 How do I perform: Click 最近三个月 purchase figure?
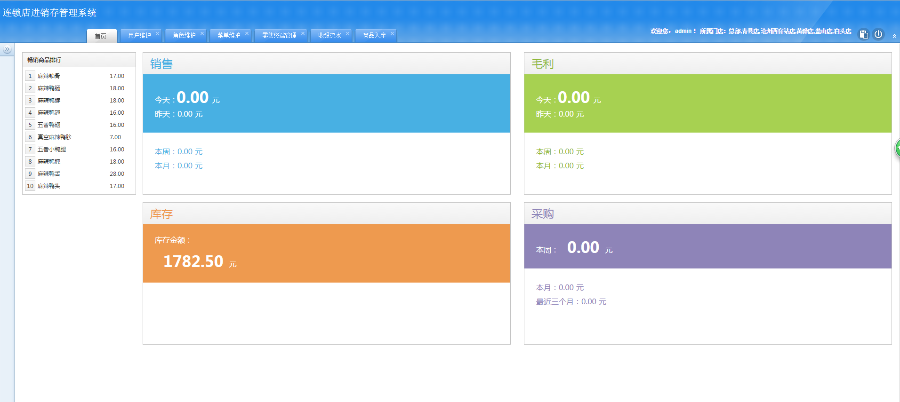(593, 302)
